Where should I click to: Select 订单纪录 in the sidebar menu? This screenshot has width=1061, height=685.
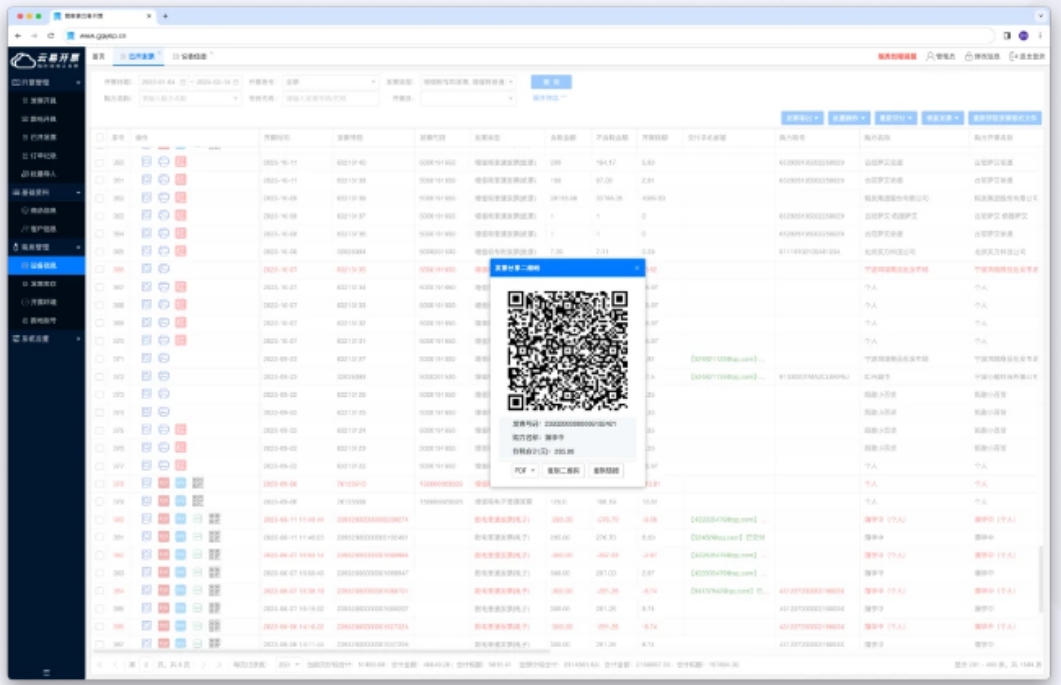[46, 156]
